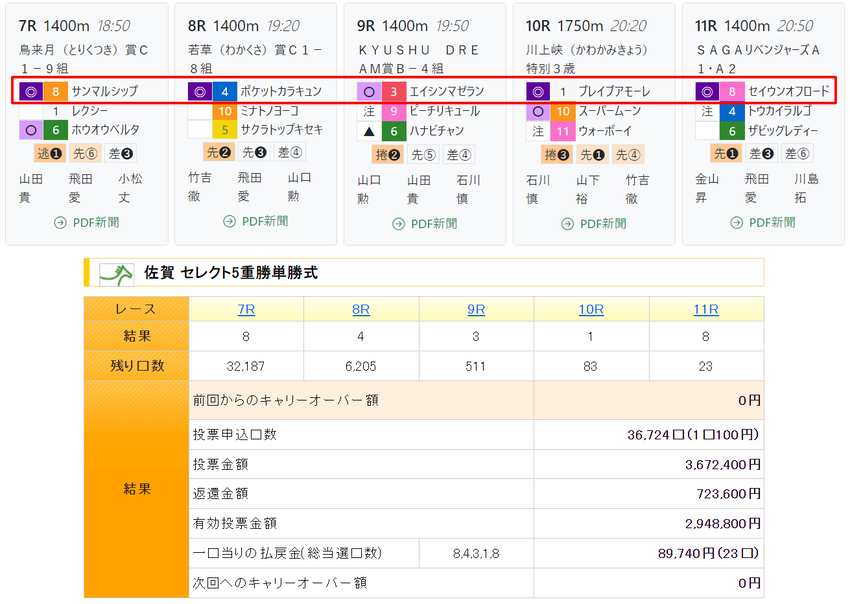Click blue number 4 badge of ポケットカラキュン
Viewport: 850px width, 604px height.
tap(224, 91)
